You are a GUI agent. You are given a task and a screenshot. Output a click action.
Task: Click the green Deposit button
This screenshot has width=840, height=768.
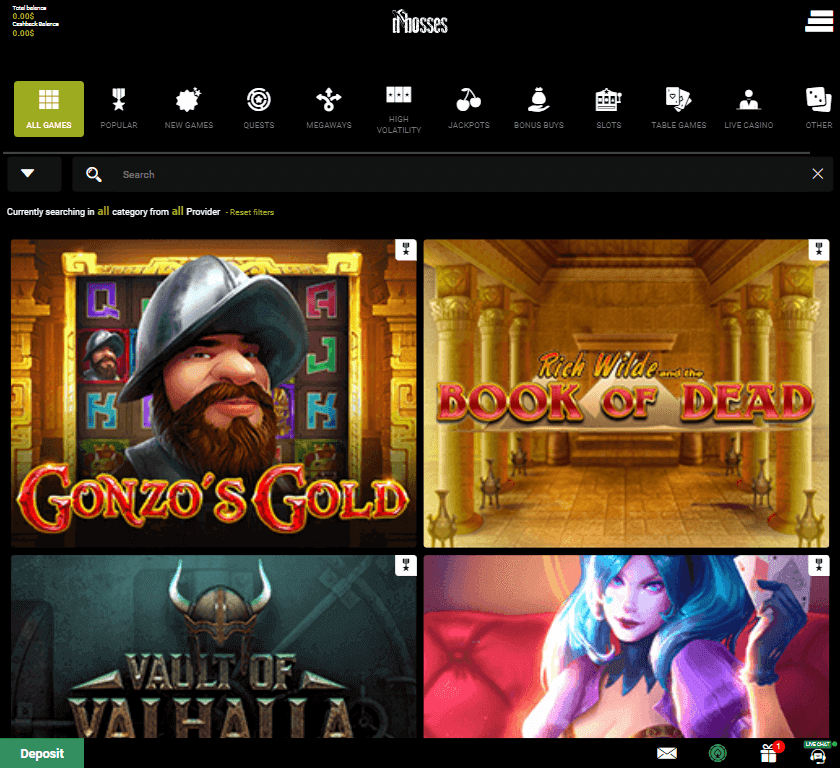[x=42, y=753]
